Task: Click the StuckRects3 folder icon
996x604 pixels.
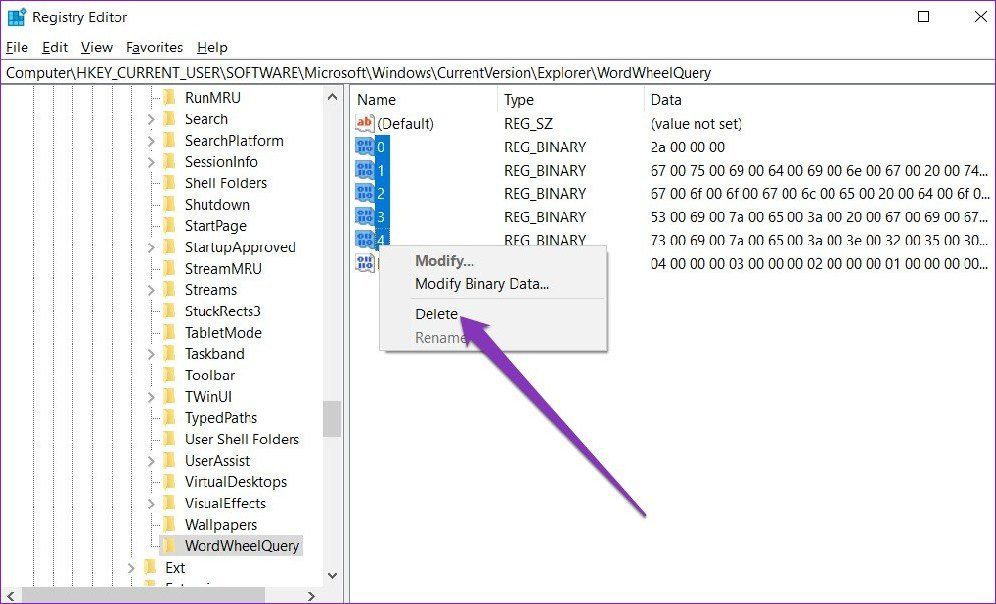Action: [169, 311]
